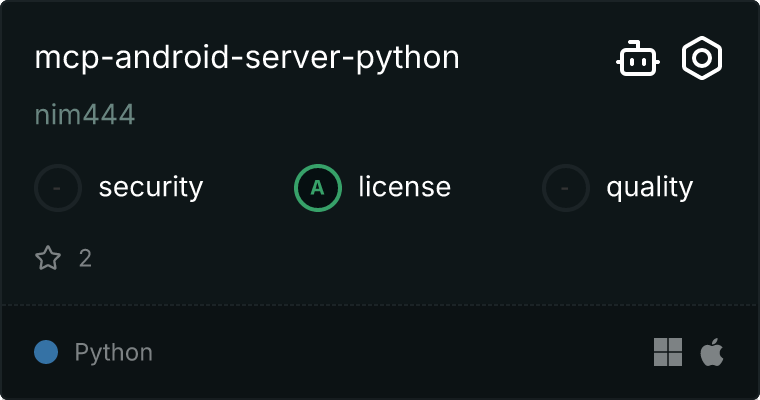The width and height of the screenshot is (760, 400).
Task: Click the star count number 2
Action: click(85, 259)
